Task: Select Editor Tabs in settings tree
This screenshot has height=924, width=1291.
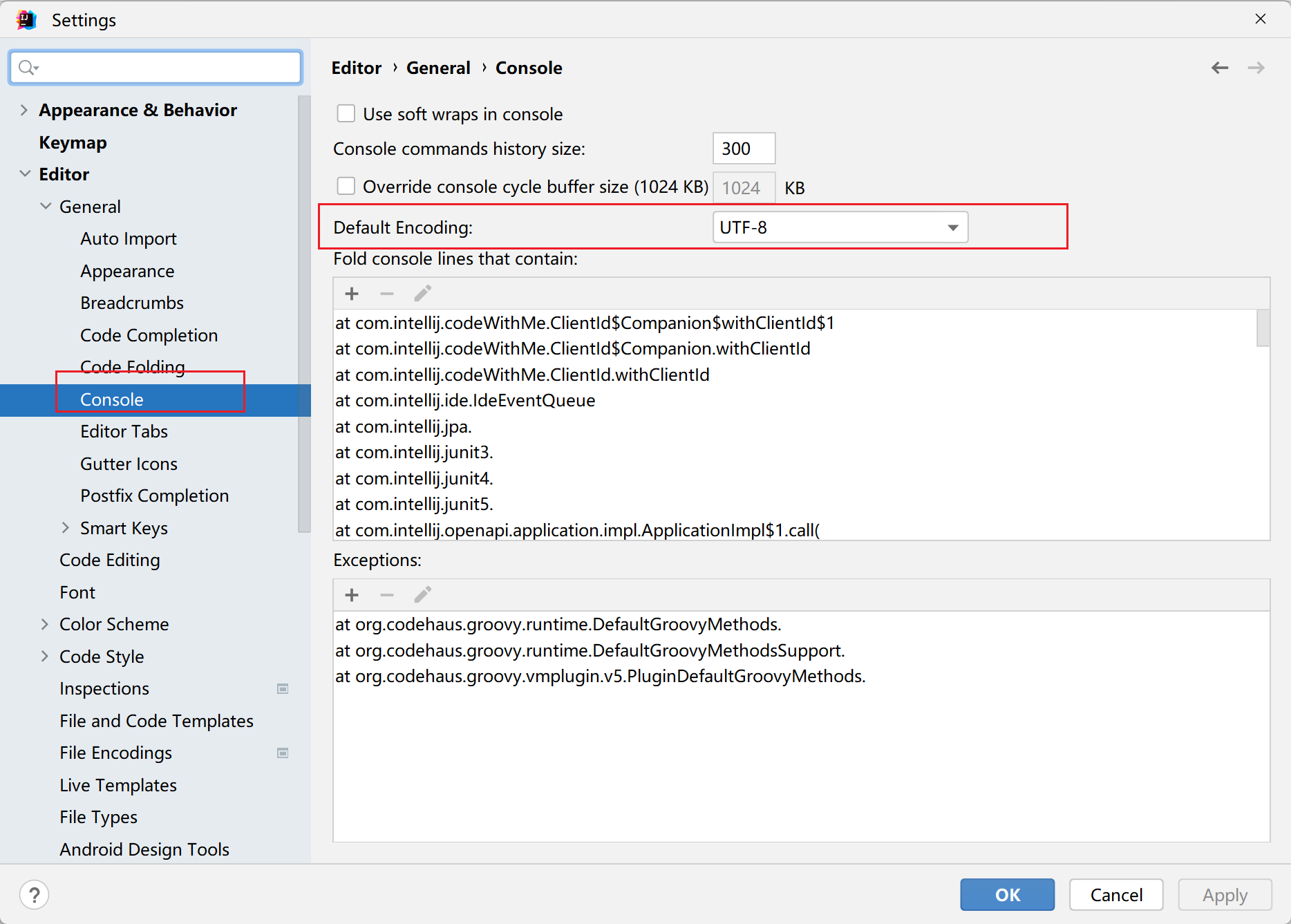Action: click(124, 432)
